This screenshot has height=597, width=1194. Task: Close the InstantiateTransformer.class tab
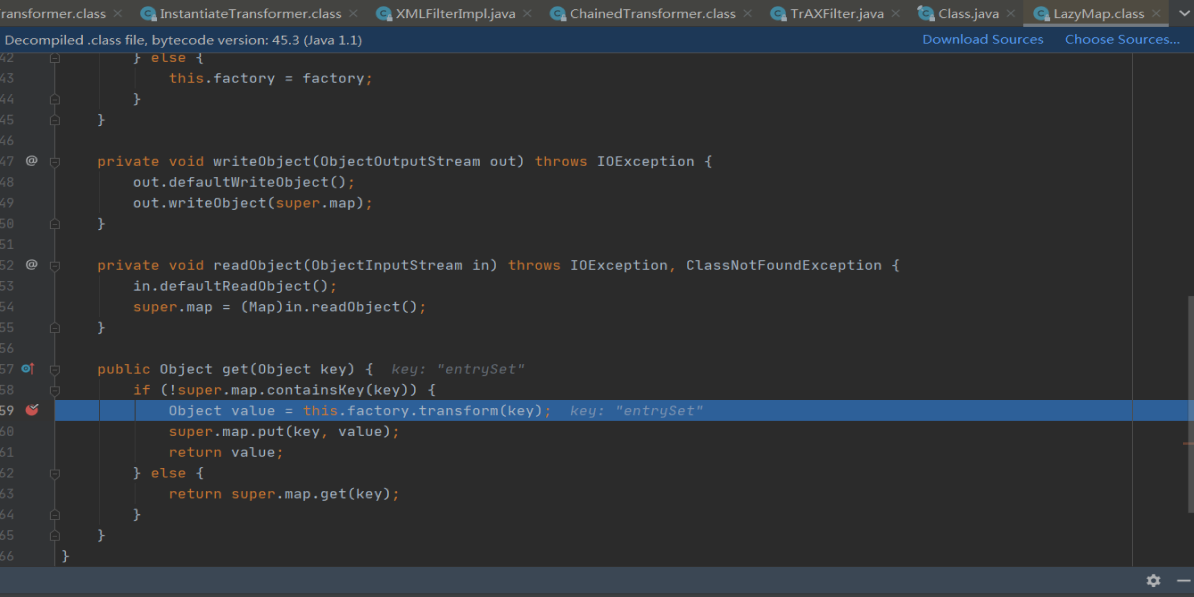click(x=353, y=14)
